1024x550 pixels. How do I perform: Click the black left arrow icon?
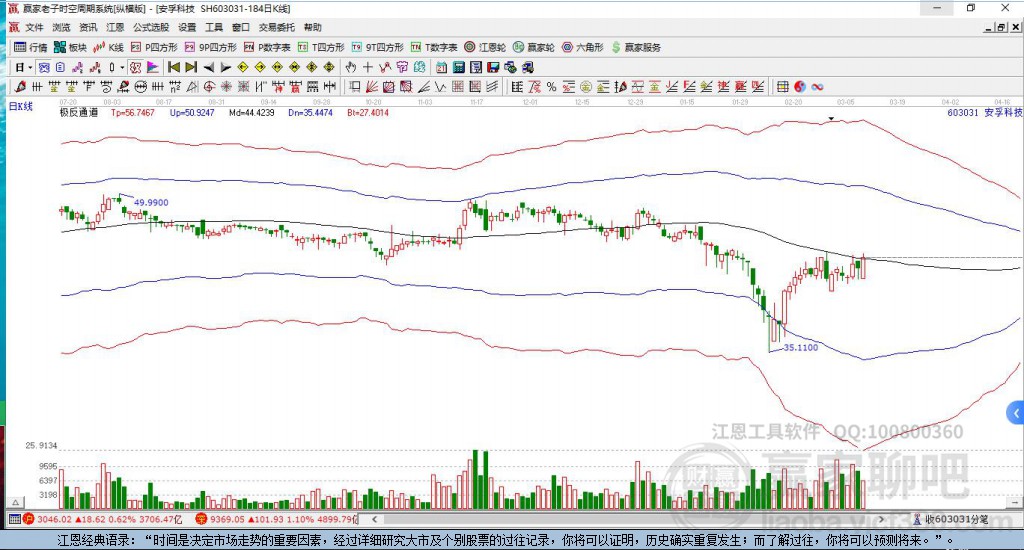click(x=208, y=67)
